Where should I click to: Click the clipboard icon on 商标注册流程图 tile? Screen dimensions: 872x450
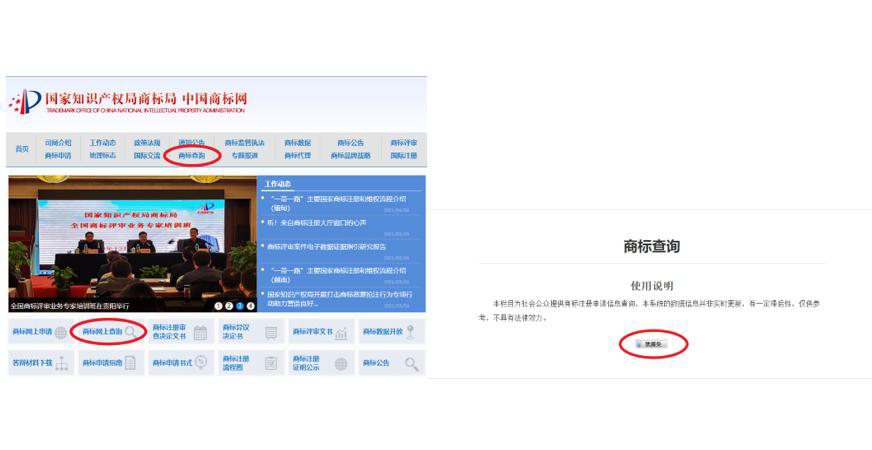(x=271, y=363)
